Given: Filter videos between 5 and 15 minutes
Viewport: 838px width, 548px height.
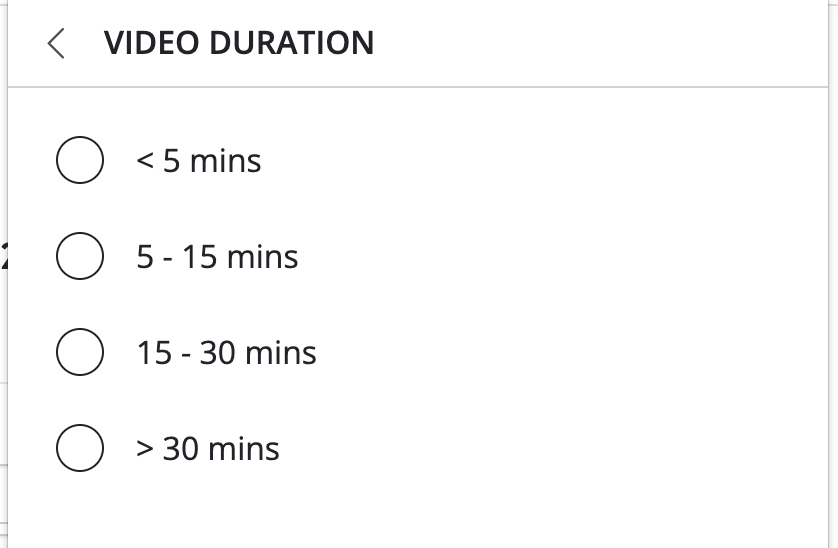Looking at the screenshot, I should tap(80, 257).
